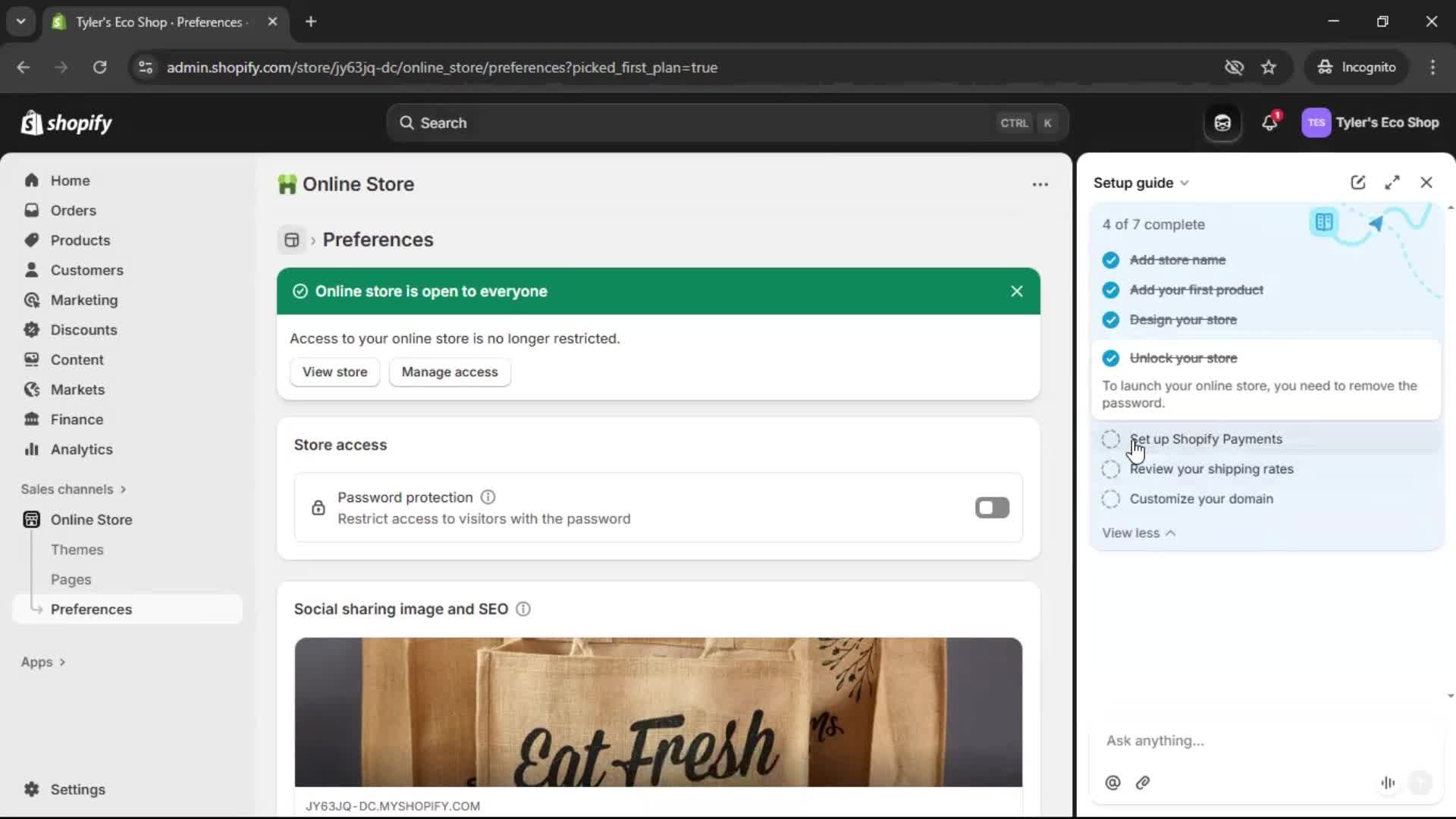
Task: Mark Set up Shopify Payments as complete
Action: [x=1110, y=439]
